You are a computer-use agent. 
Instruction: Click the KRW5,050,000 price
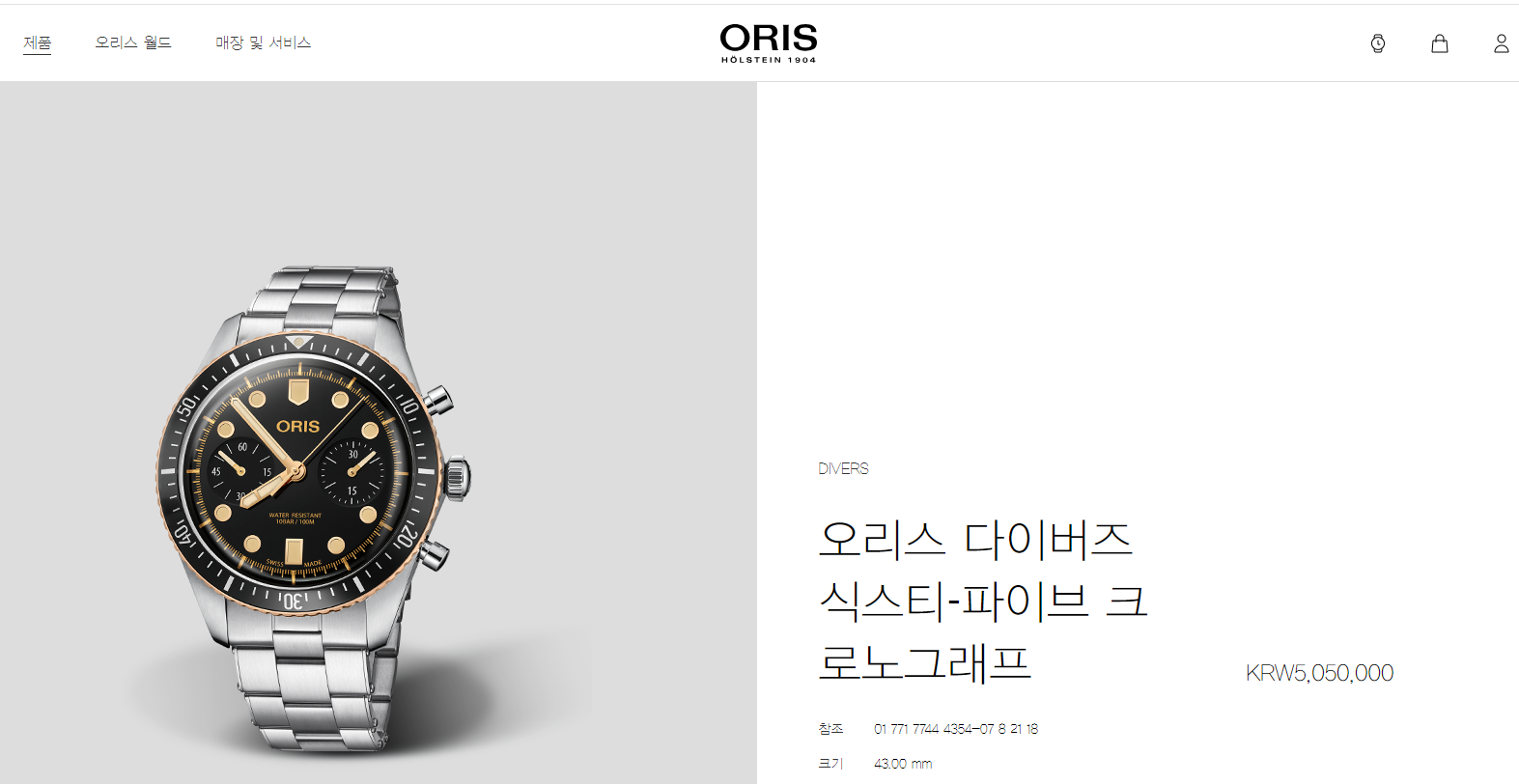click(x=1319, y=673)
